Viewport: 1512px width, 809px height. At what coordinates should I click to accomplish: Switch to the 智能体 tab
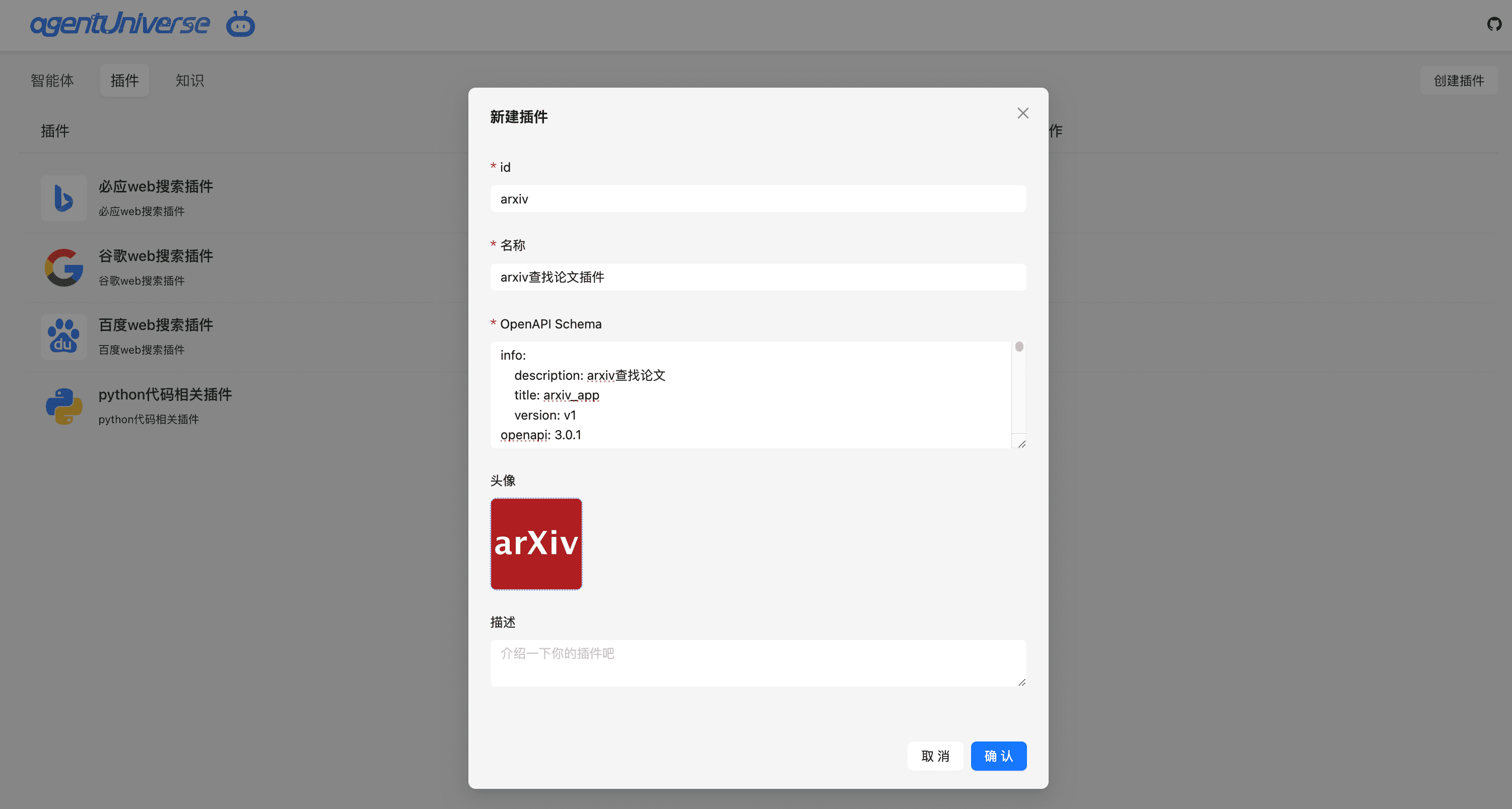coord(51,81)
